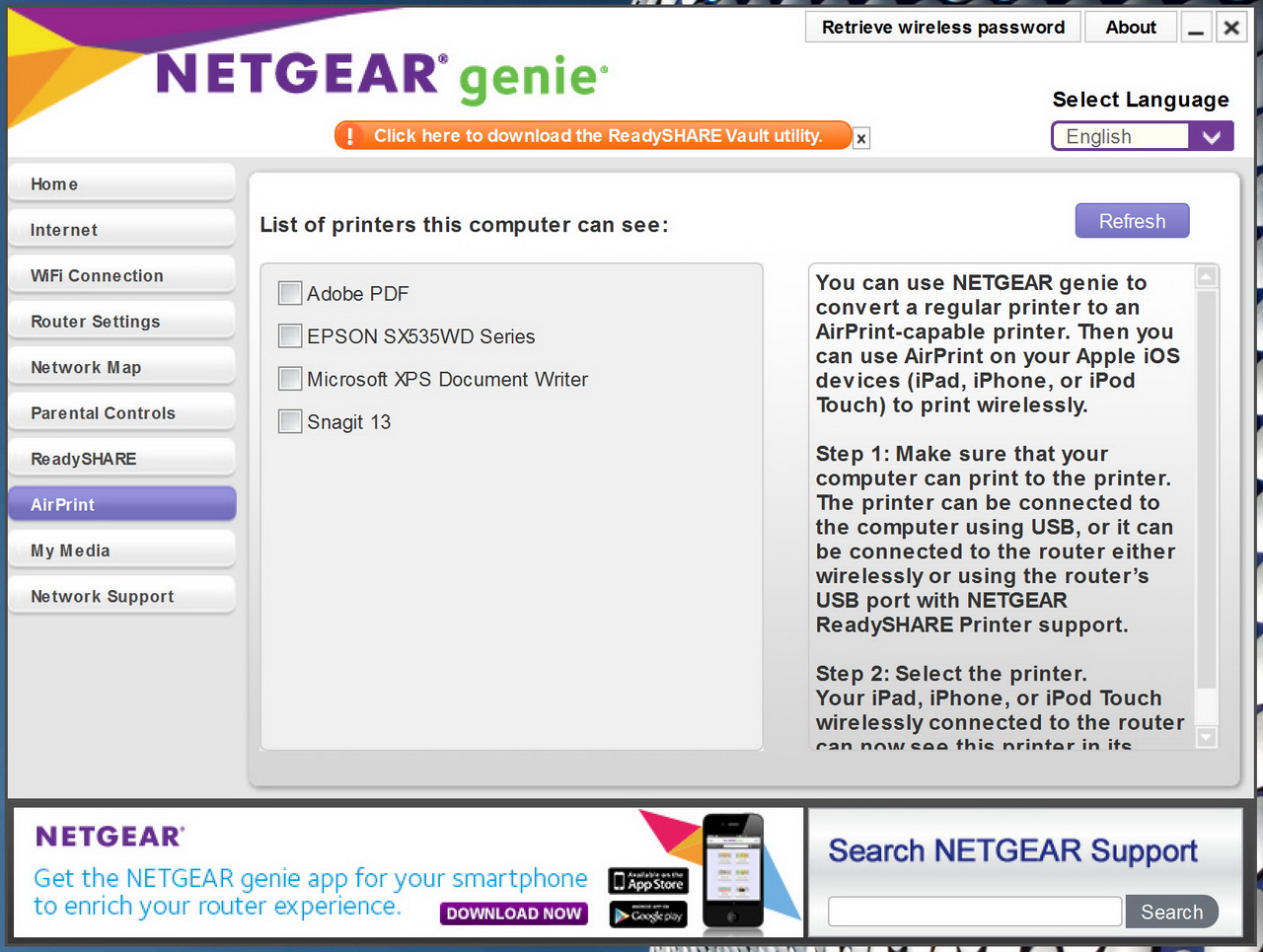Image resolution: width=1263 pixels, height=952 pixels.
Task: Click Retrieve wireless password button
Action: point(943,28)
